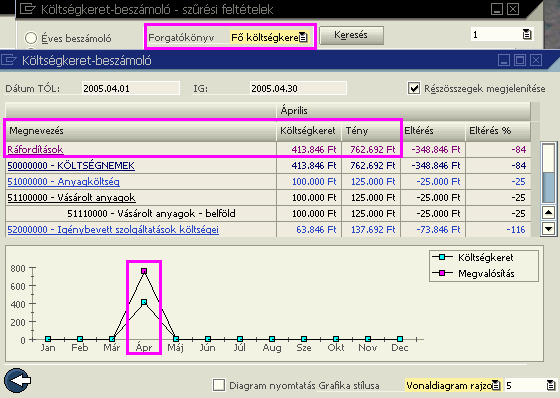The width and height of the screenshot is (560, 398).
Task: Click the Dátum TÓL date field
Action: (131, 88)
